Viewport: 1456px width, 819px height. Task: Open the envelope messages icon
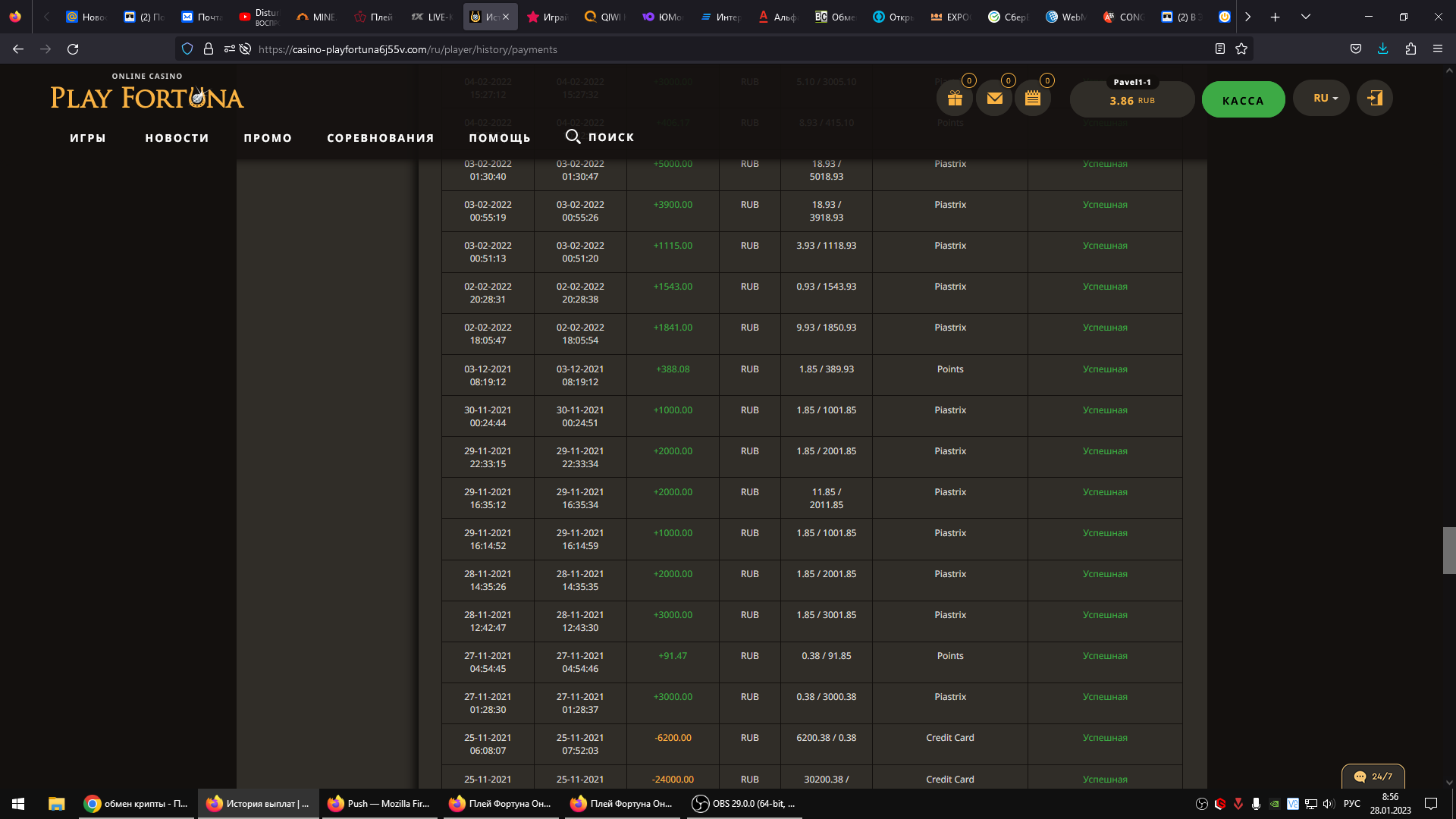(994, 99)
